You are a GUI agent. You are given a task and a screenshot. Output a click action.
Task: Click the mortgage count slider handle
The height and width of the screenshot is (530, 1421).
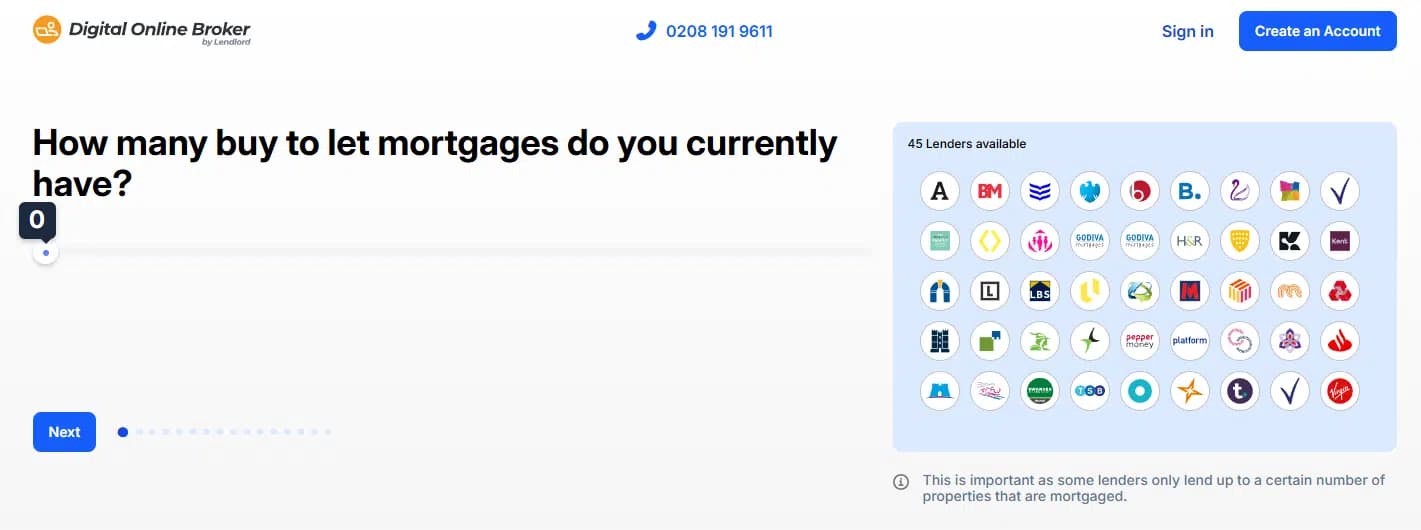coord(45,252)
